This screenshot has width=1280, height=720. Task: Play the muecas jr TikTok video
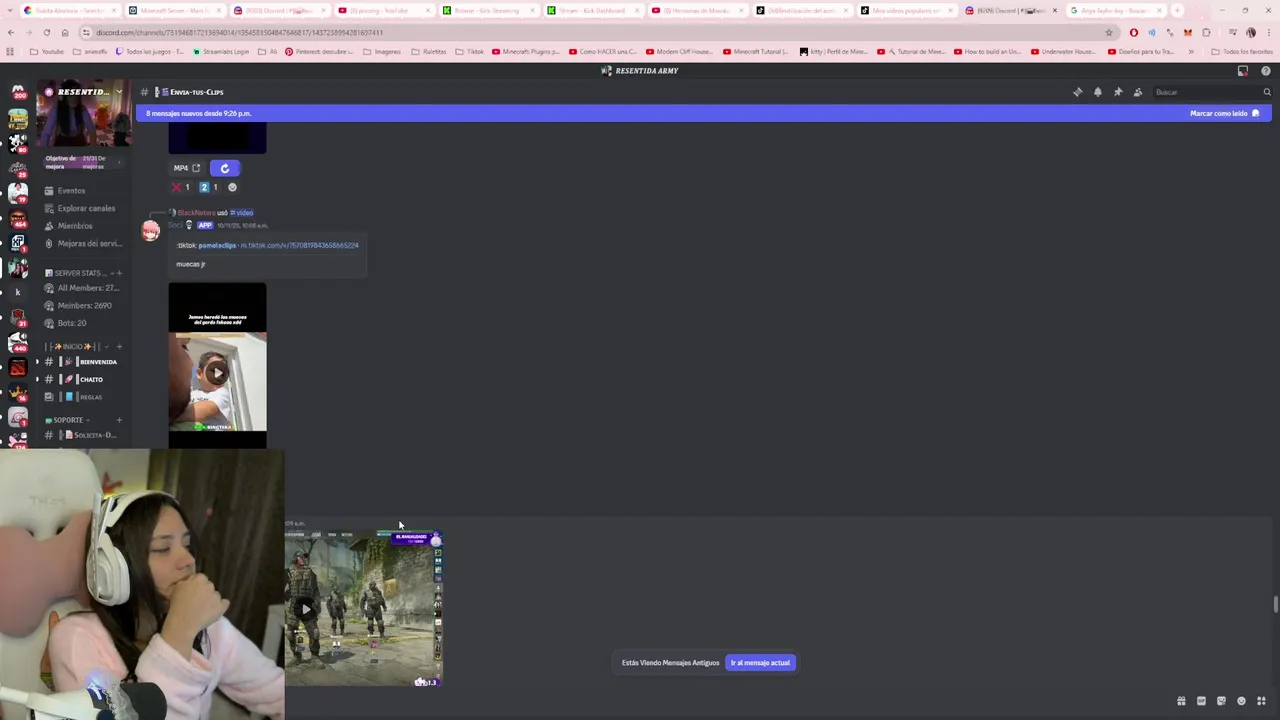(217, 373)
